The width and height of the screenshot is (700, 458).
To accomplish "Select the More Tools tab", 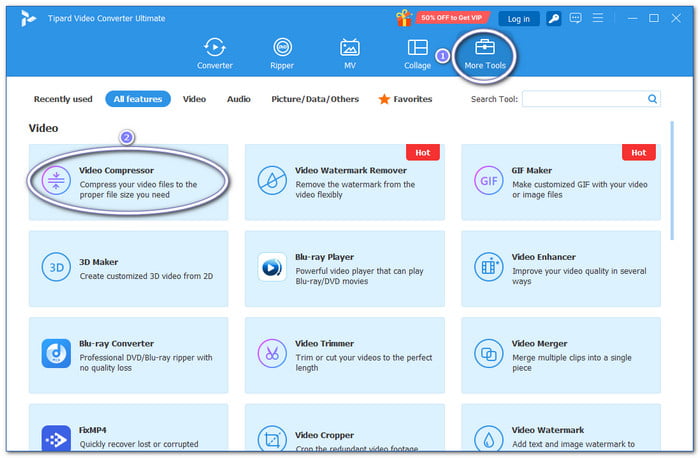I will 485,54.
